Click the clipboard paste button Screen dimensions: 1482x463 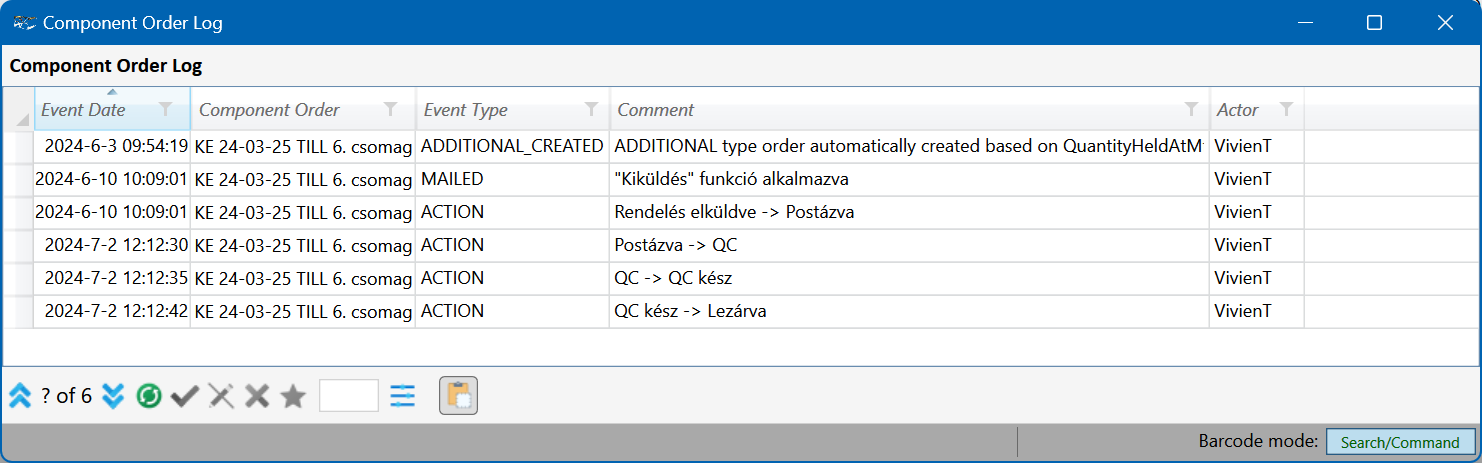click(458, 396)
